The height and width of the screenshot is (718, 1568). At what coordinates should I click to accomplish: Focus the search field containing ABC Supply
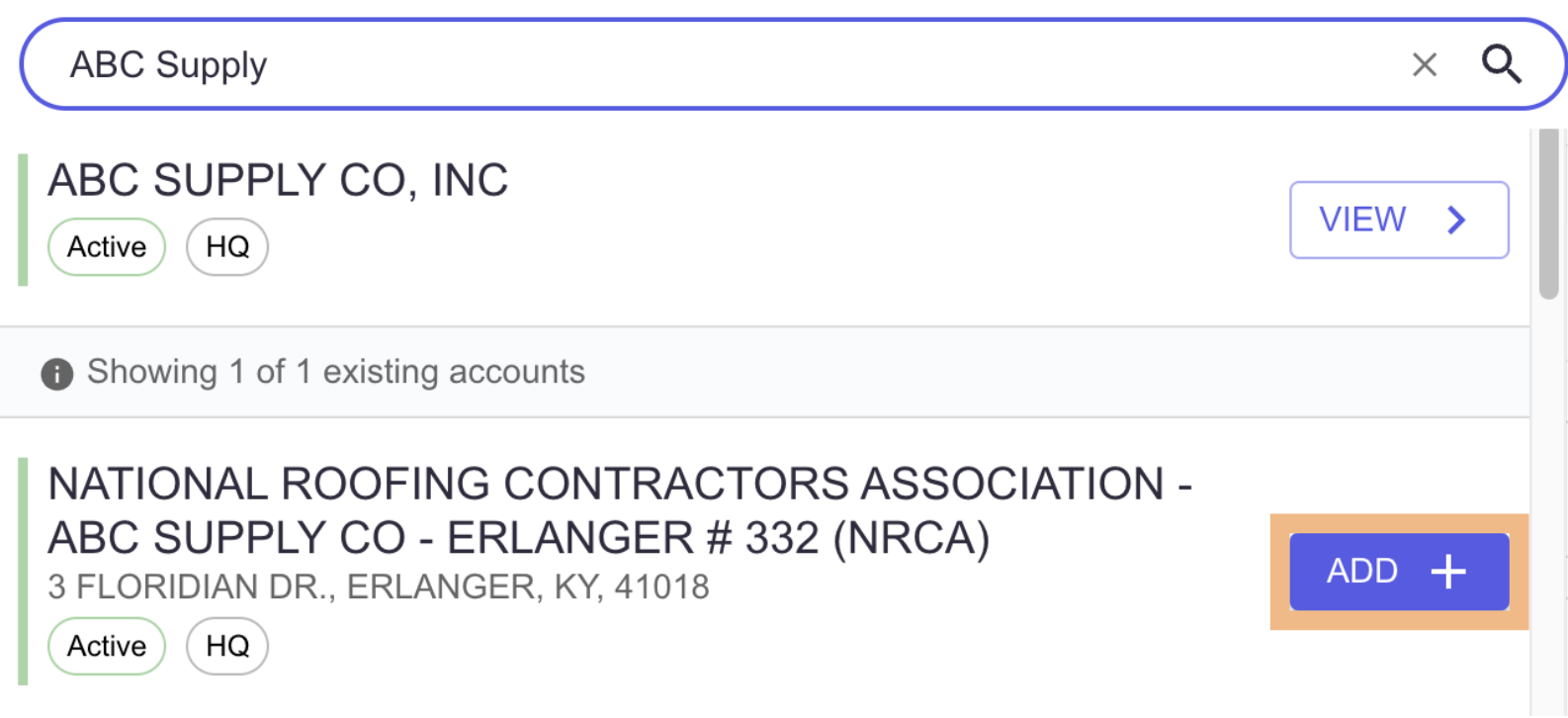793,64
